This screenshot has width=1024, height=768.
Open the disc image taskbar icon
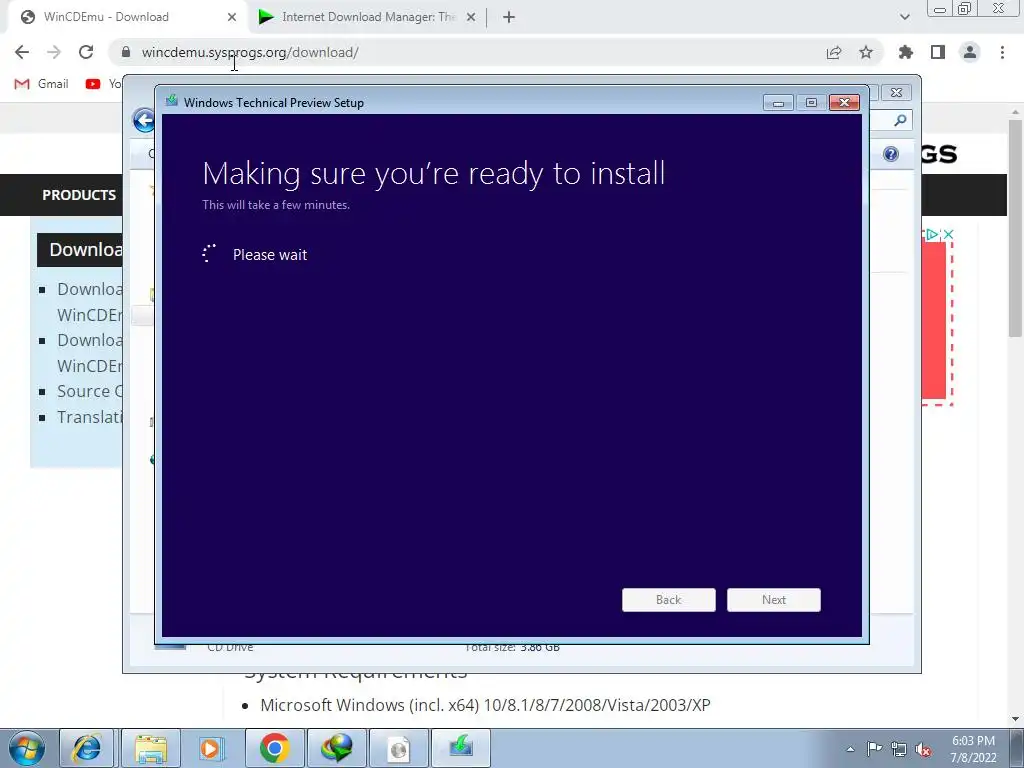pyautogui.click(x=398, y=748)
